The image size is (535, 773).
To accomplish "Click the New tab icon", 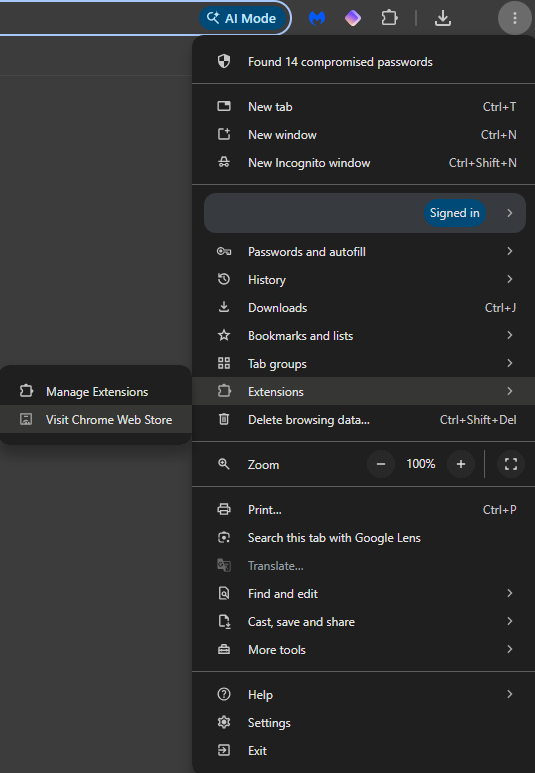I will (x=224, y=106).
